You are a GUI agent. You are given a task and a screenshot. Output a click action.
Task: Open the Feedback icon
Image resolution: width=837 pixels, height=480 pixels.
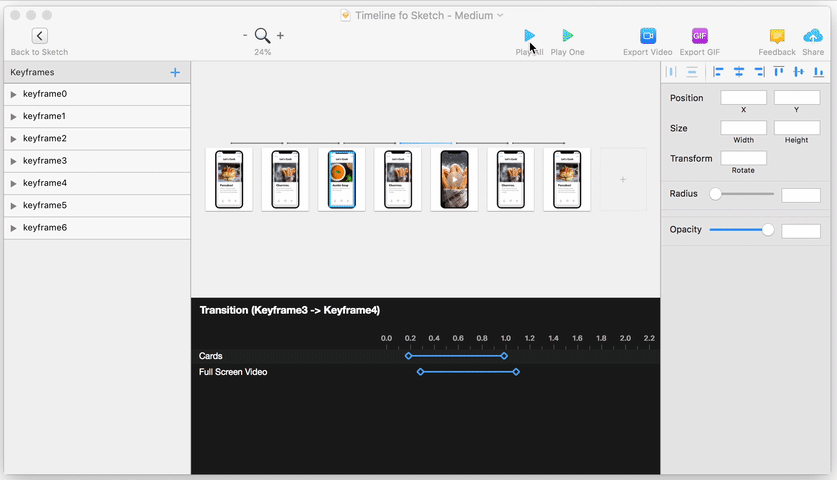(x=777, y=36)
